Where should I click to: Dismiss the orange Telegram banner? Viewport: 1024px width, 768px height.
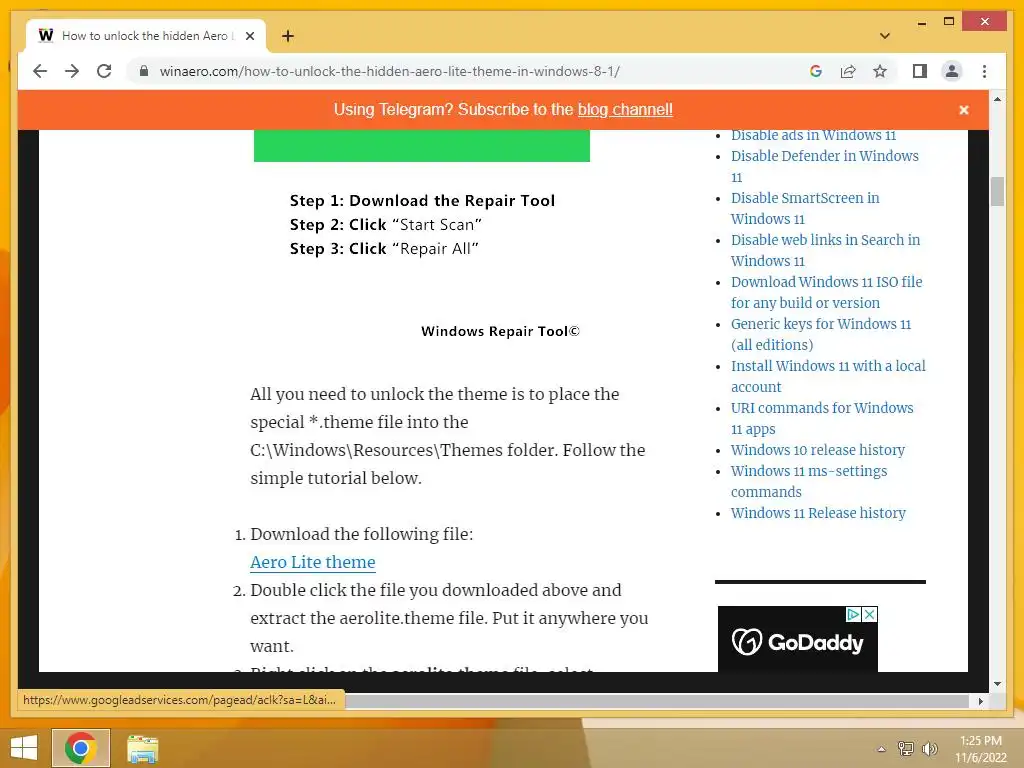963,110
